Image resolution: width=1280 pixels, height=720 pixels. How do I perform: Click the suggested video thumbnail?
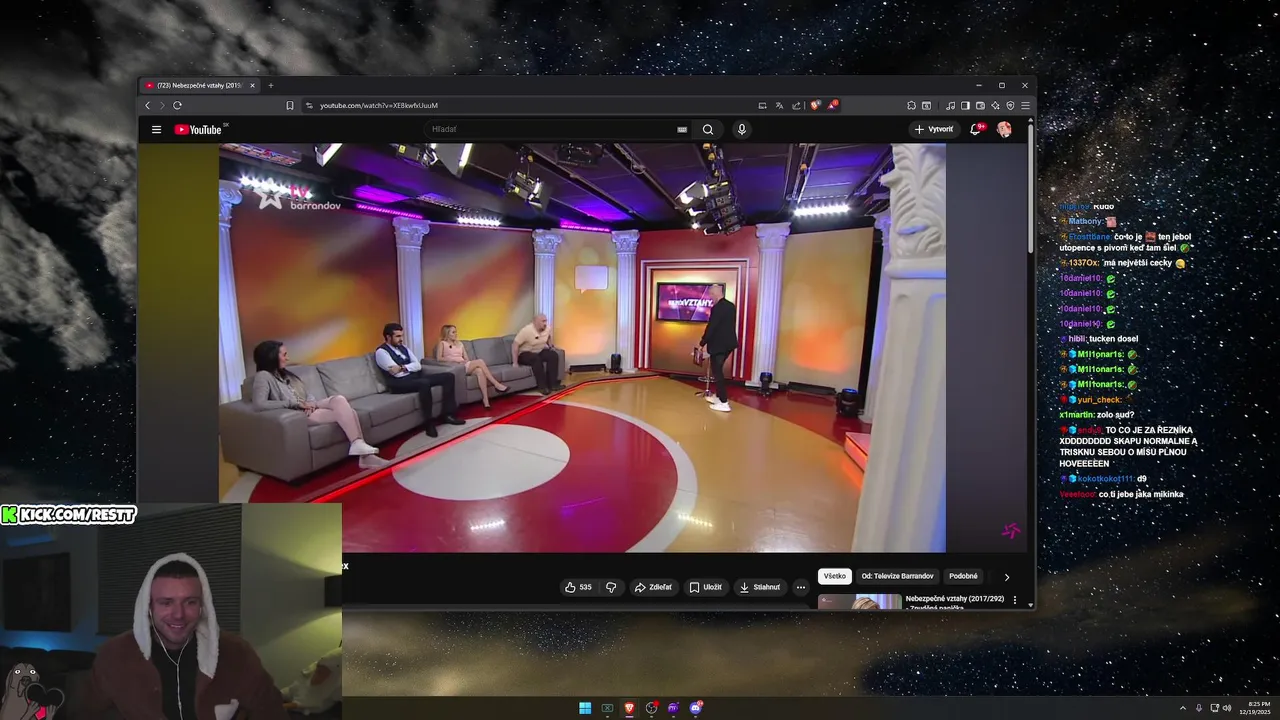[x=860, y=601]
